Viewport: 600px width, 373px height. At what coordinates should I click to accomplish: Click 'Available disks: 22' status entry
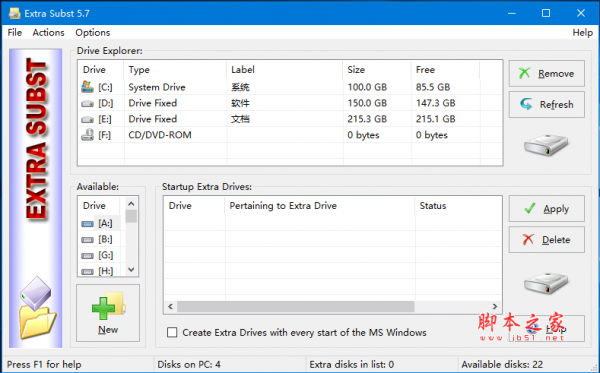tap(502, 364)
